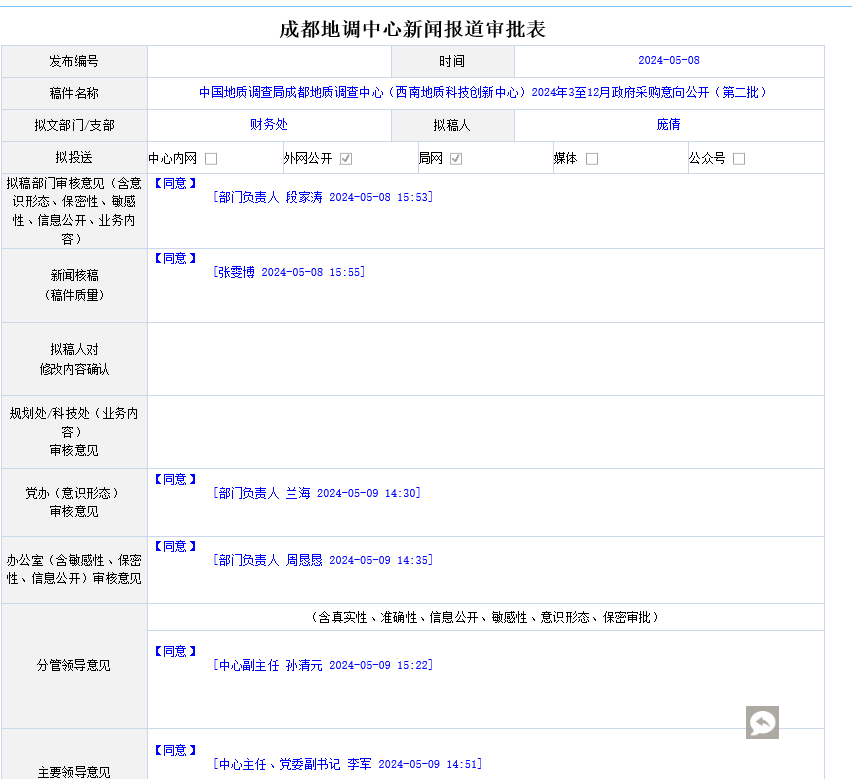852x779 pixels.
Task: Toggle the 外网公开 checkbox
Action: (x=346, y=159)
